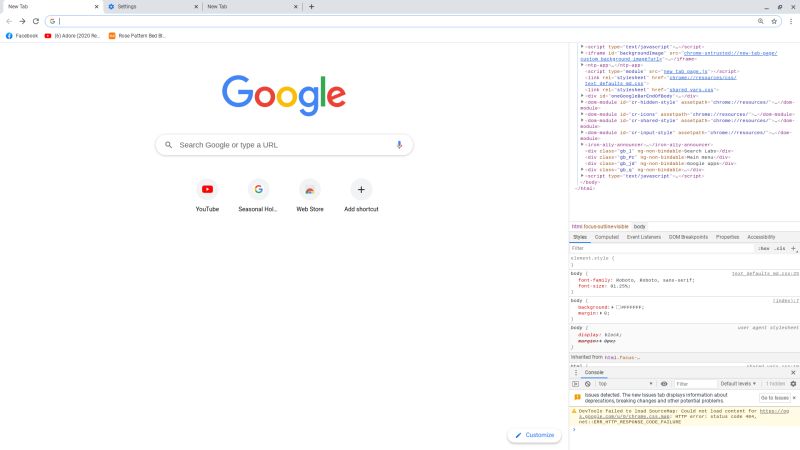
Task: Select the html.focus-outline-visible breadcrumb
Action: 599,227
